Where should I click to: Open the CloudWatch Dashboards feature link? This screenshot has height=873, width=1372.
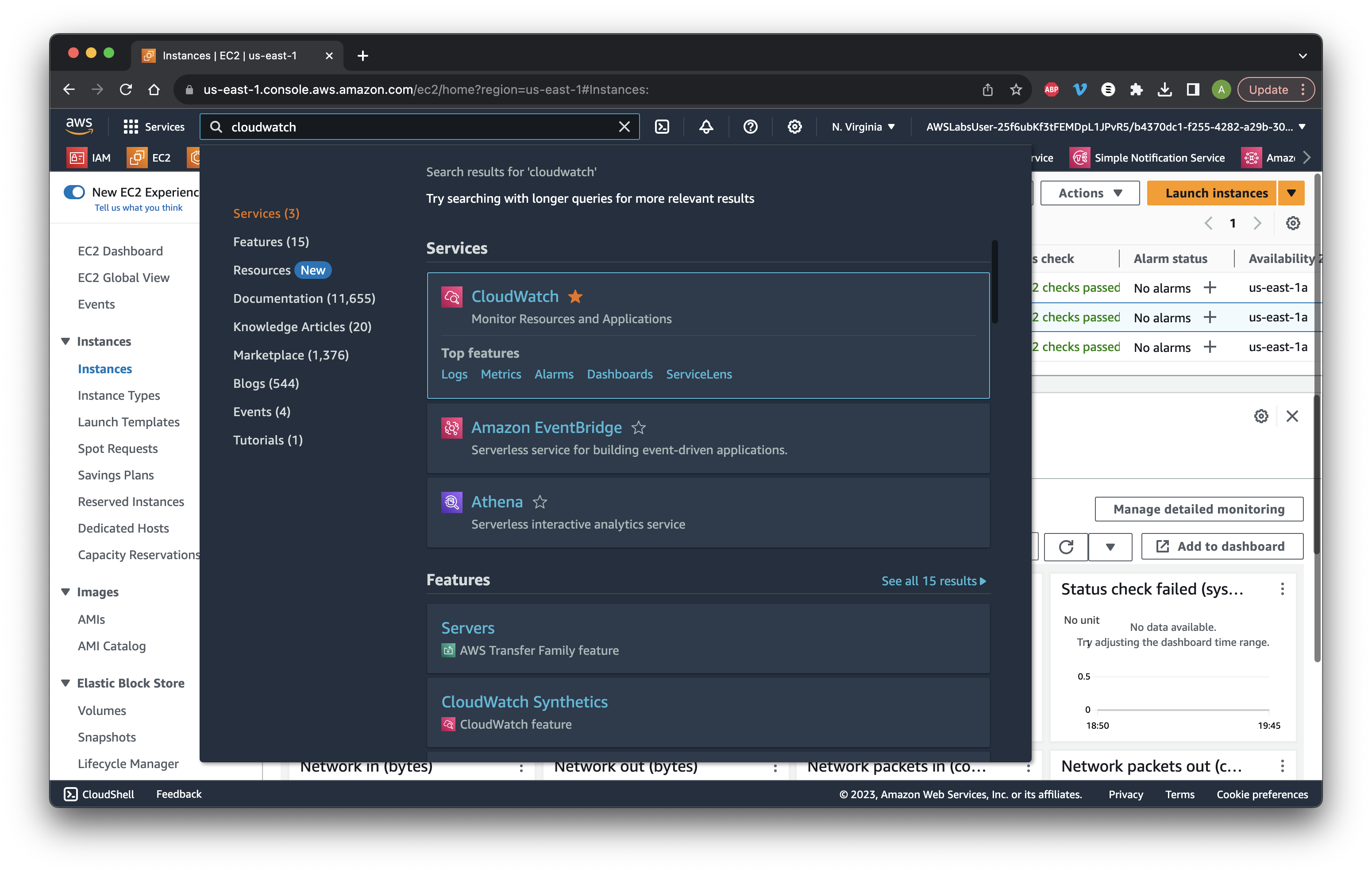pyautogui.click(x=620, y=374)
